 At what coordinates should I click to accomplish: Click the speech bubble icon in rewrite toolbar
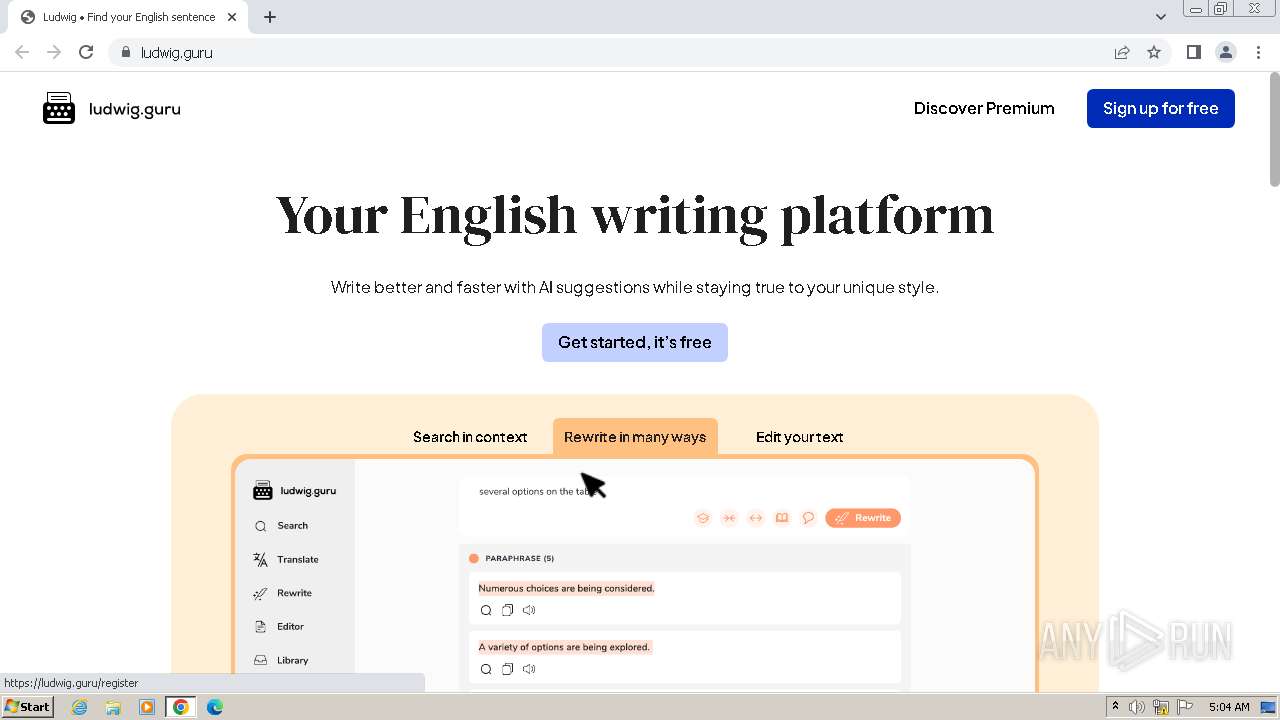click(808, 518)
